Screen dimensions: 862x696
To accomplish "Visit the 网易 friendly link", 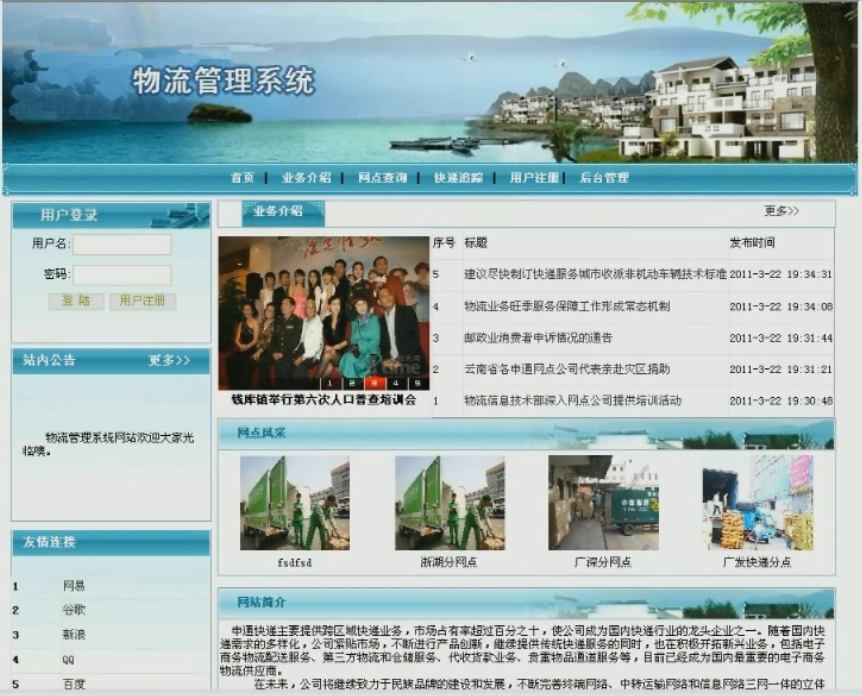I will (x=74, y=586).
